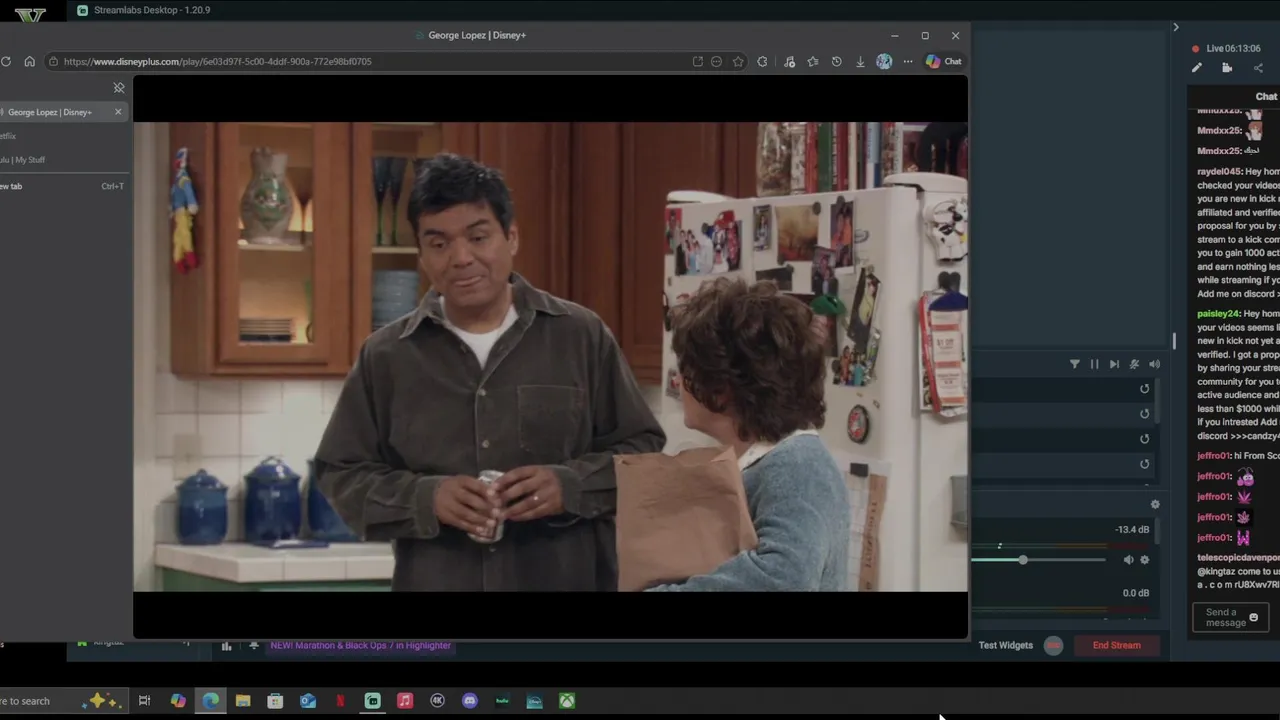Go to Edge home button
The image size is (1280, 720).
coord(29,61)
